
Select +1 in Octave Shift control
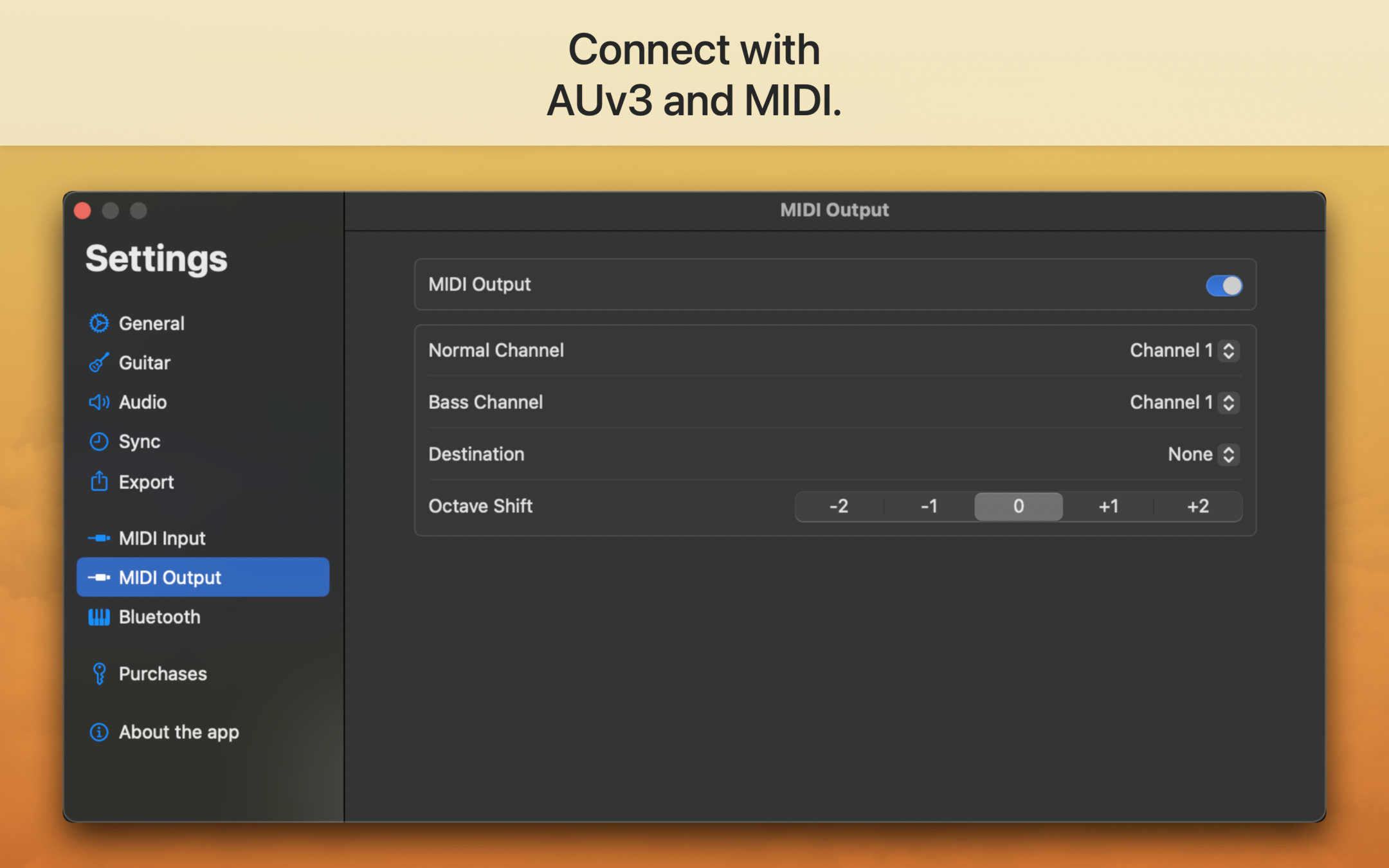pyautogui.click(x=1108, y=507)
